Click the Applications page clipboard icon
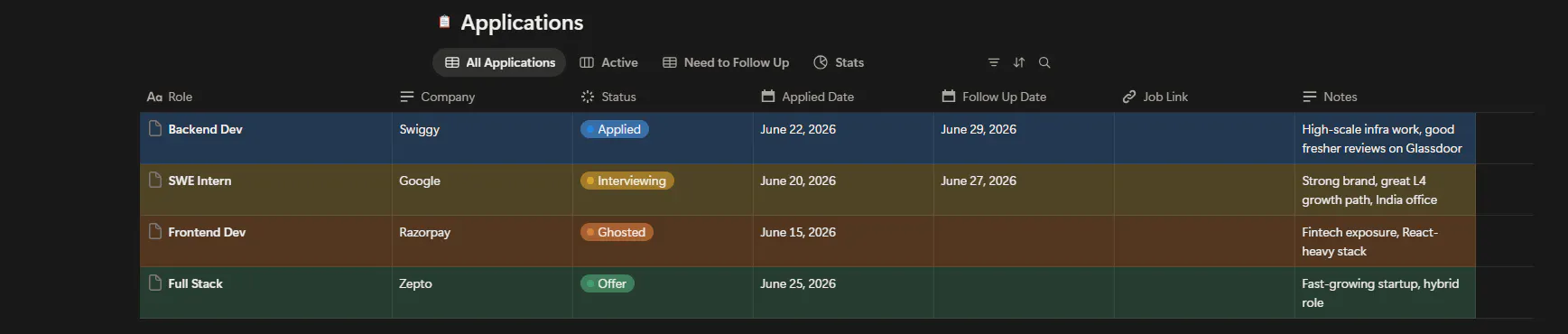This screenshot has width=1568, height=334. pos(444,22)
